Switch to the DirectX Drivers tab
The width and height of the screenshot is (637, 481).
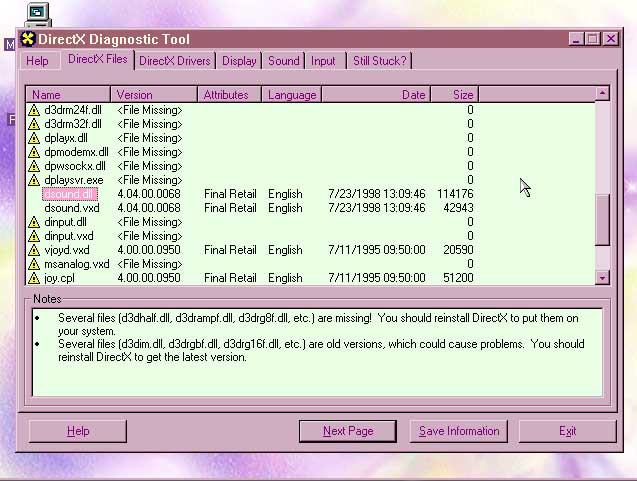click(175, 61)
